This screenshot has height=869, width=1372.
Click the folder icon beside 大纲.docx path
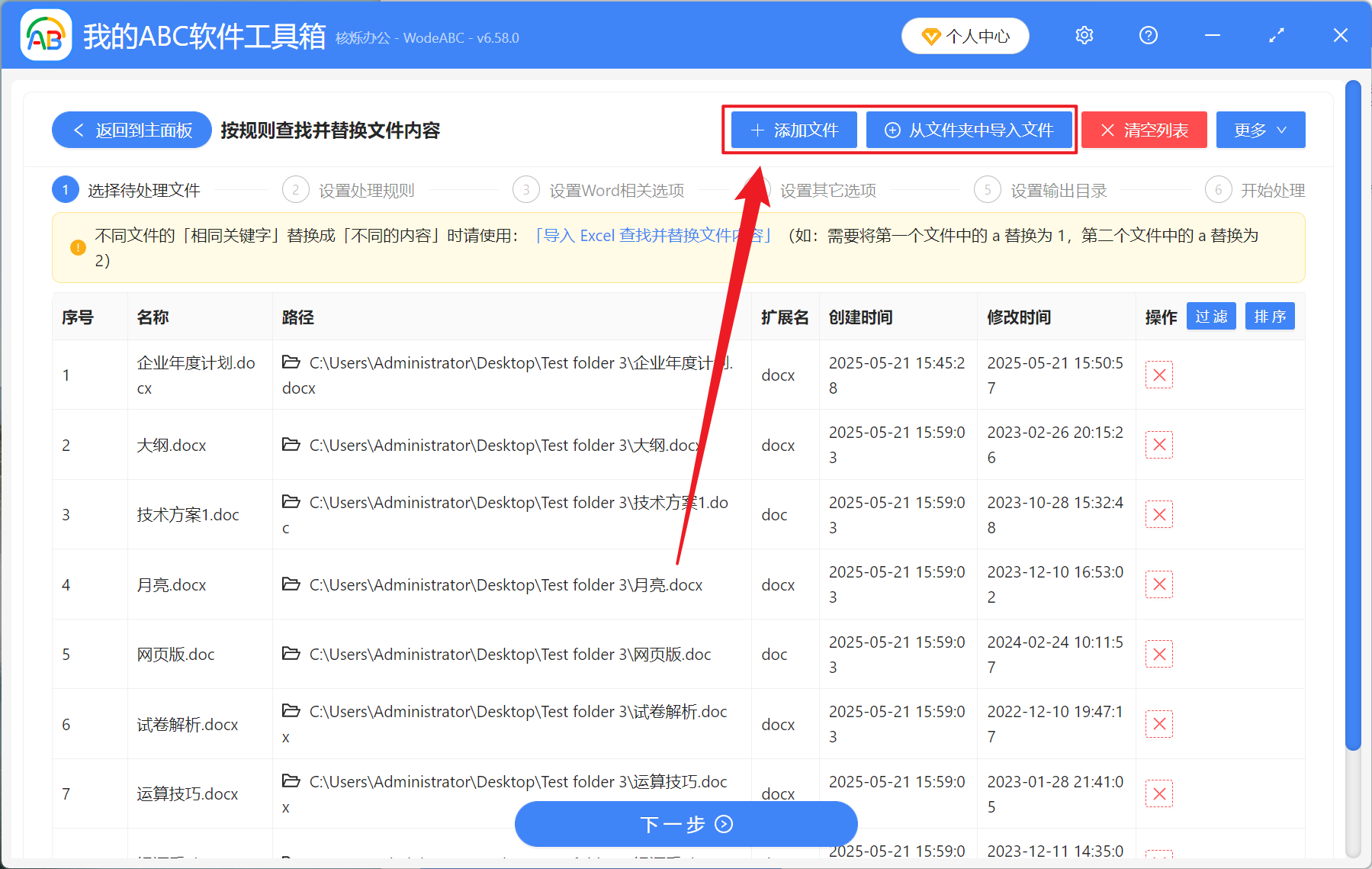coord(291,445)
